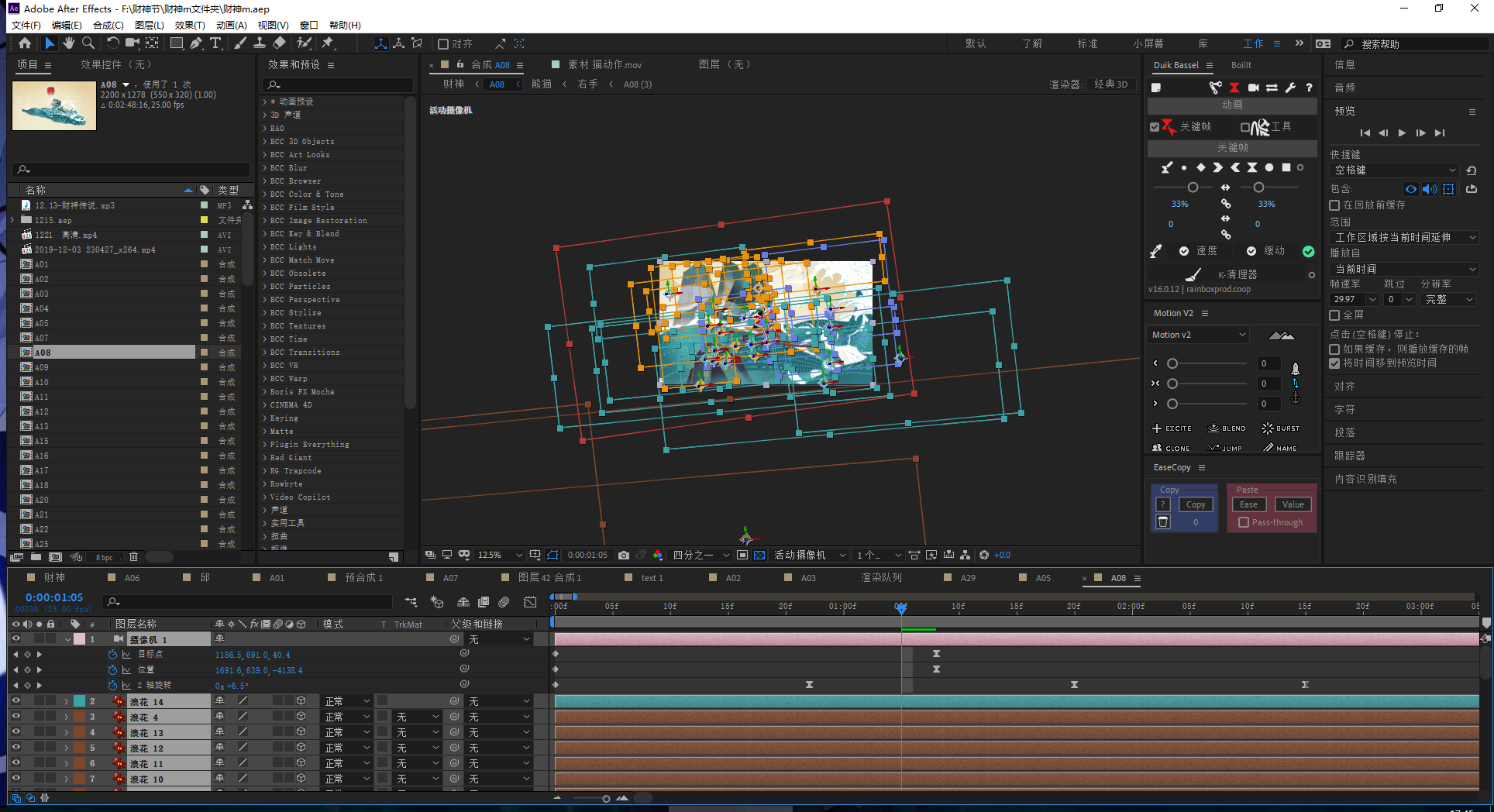Open Duik rigging bones icon
This screenshot has width=1494, height=812.
(x=1215, y=88)
